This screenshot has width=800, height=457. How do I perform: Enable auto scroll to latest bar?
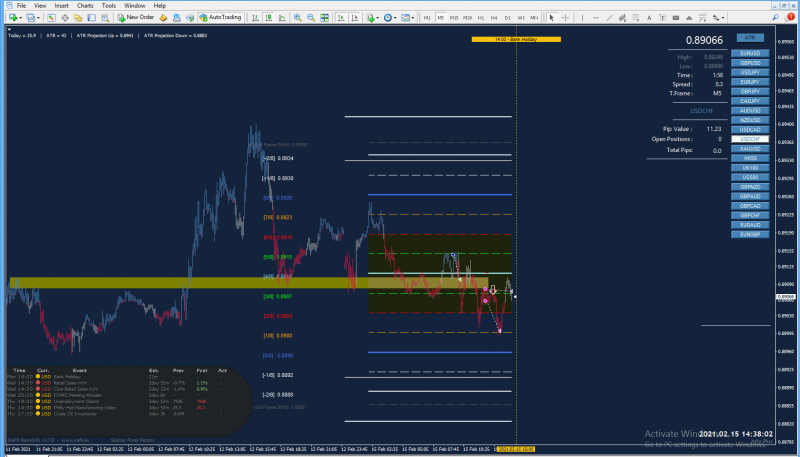click(x=341, y=17)
